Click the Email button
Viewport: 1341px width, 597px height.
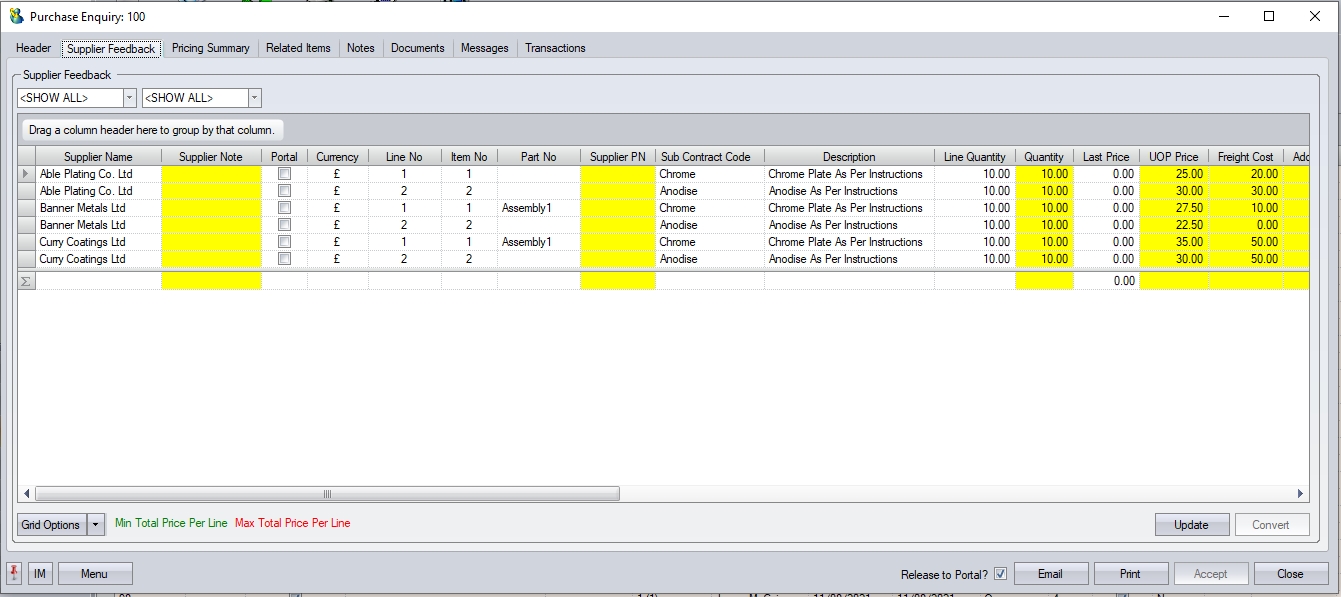point(1050,574)
